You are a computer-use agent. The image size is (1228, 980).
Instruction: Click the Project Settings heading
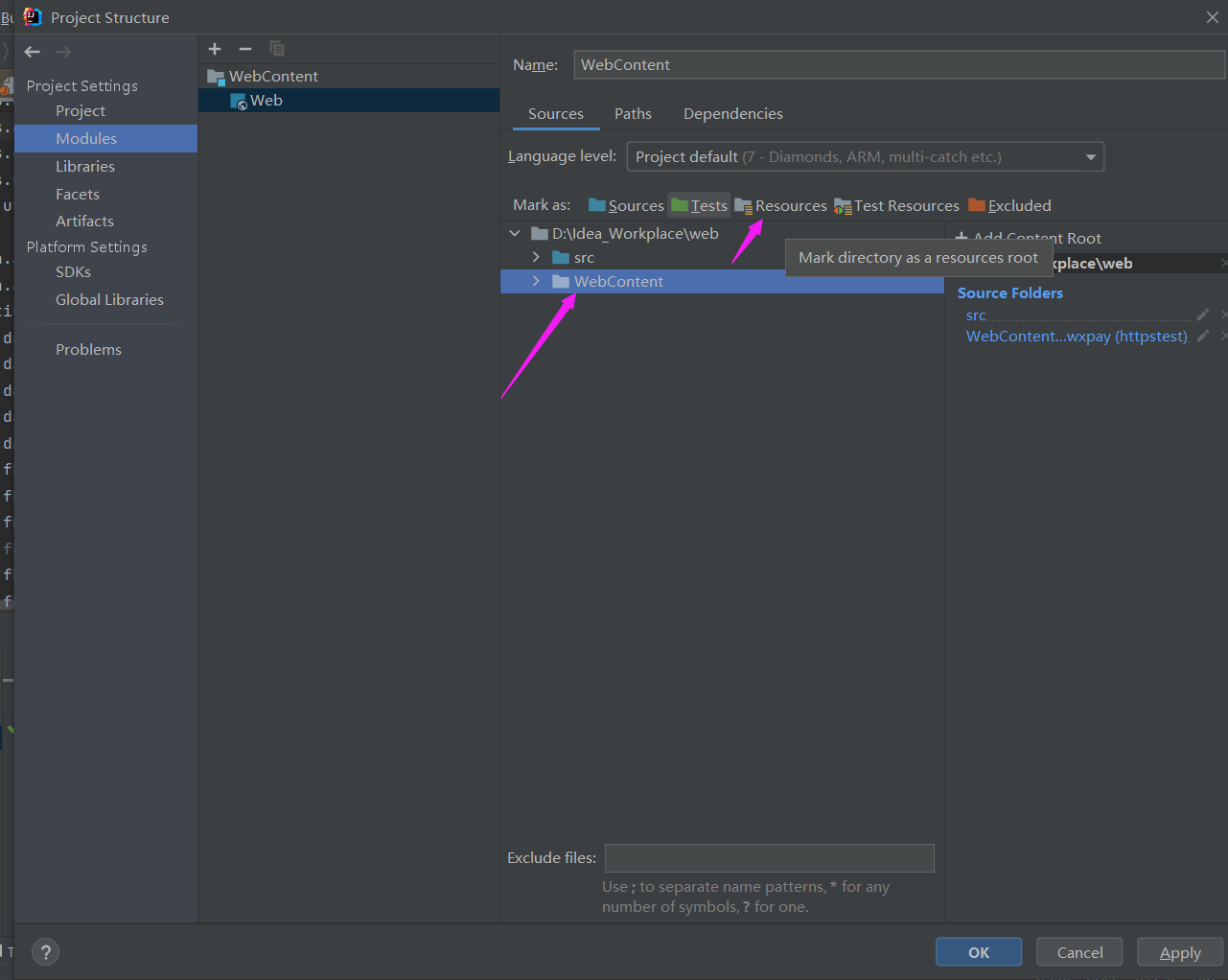coord(82,85)
